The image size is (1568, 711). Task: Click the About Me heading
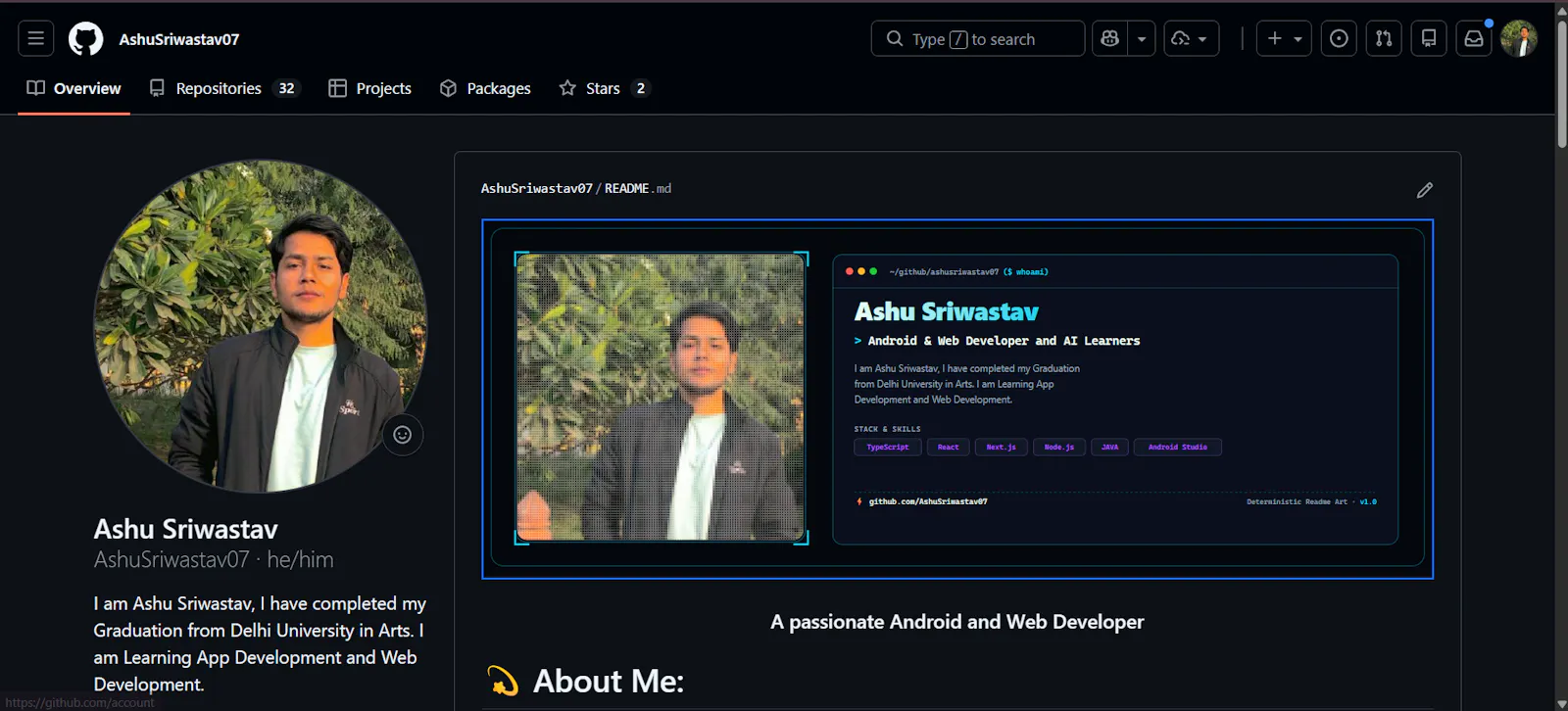tap(608, 682)
